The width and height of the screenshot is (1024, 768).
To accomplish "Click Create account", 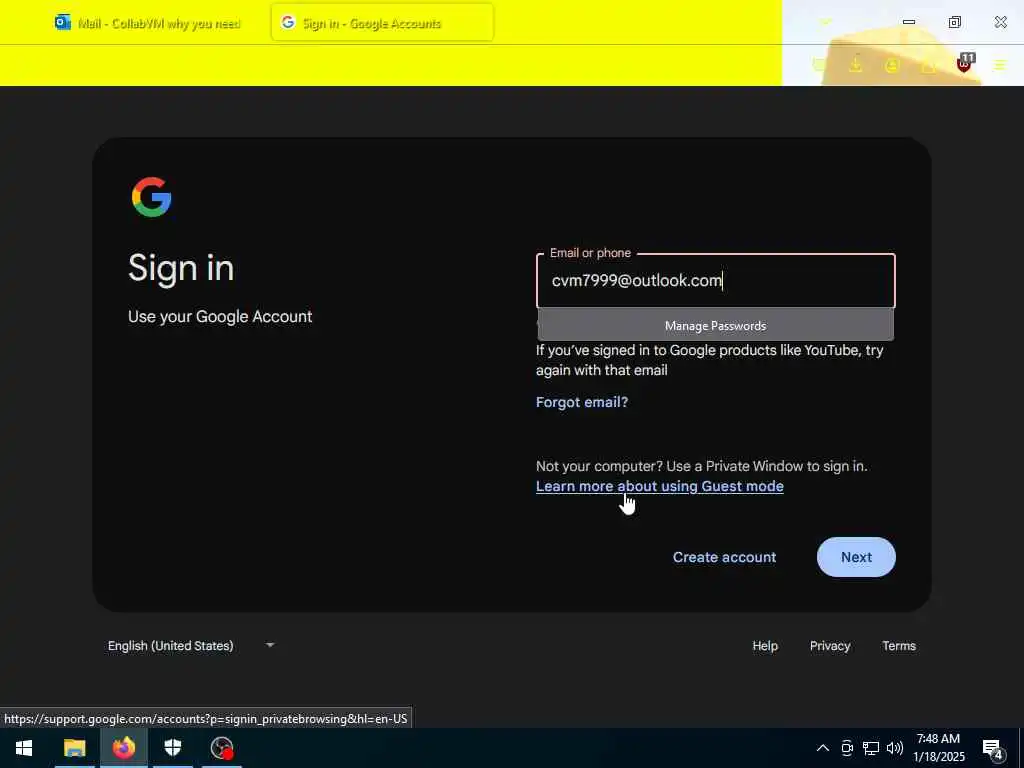I will [x=724, y=557].
